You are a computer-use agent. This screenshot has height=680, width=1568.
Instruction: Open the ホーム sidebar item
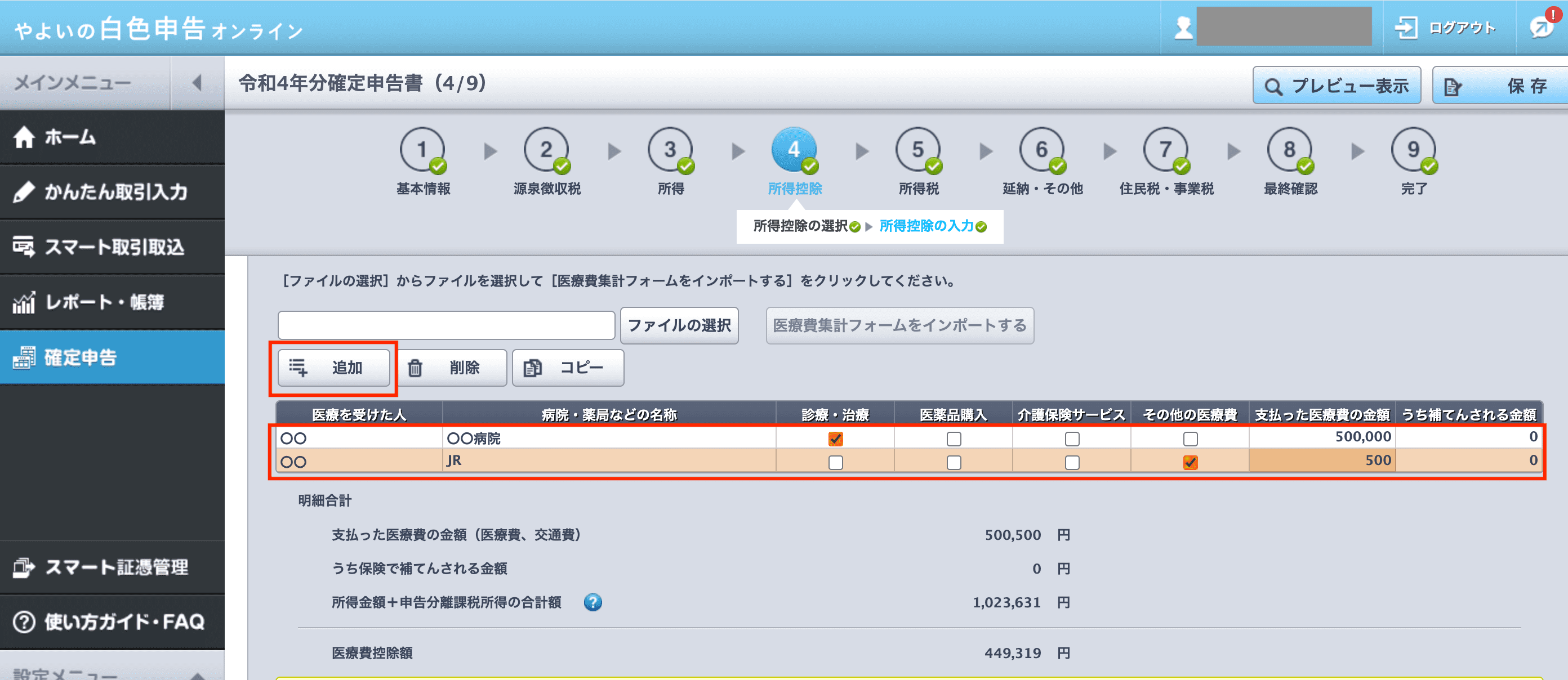(112, 137)
